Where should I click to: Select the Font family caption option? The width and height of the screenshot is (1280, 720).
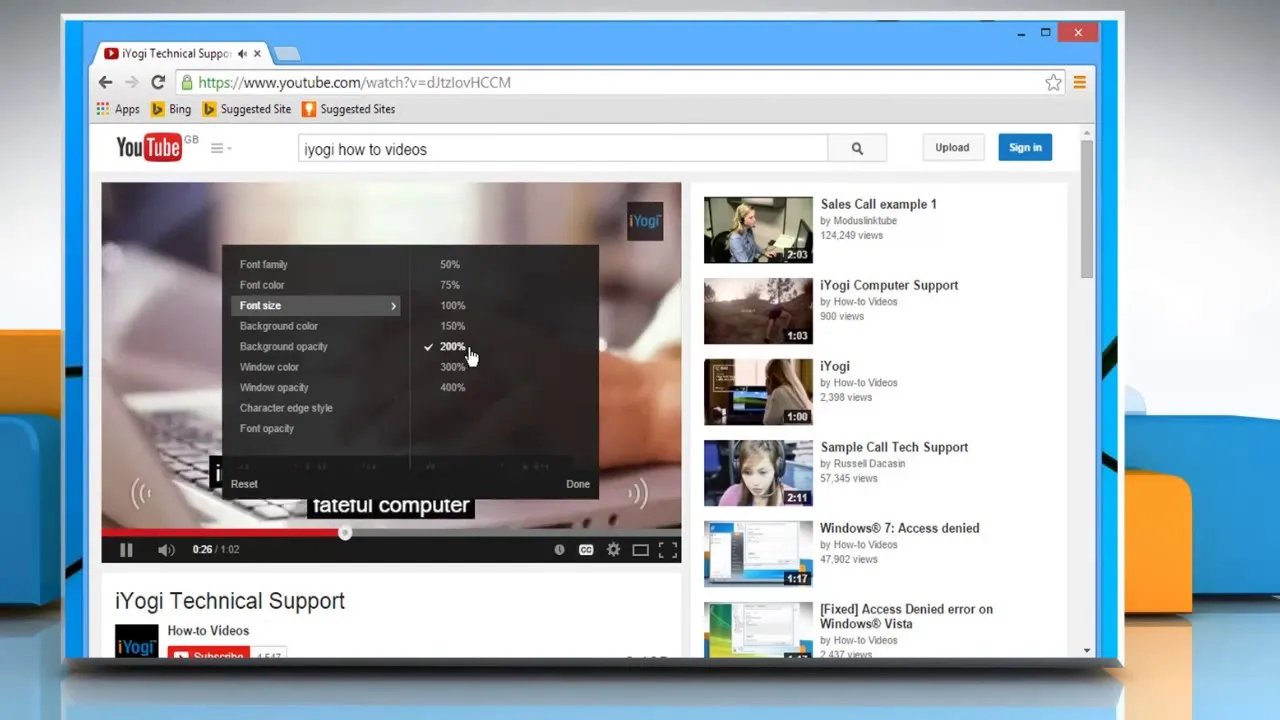coord(264,265)
